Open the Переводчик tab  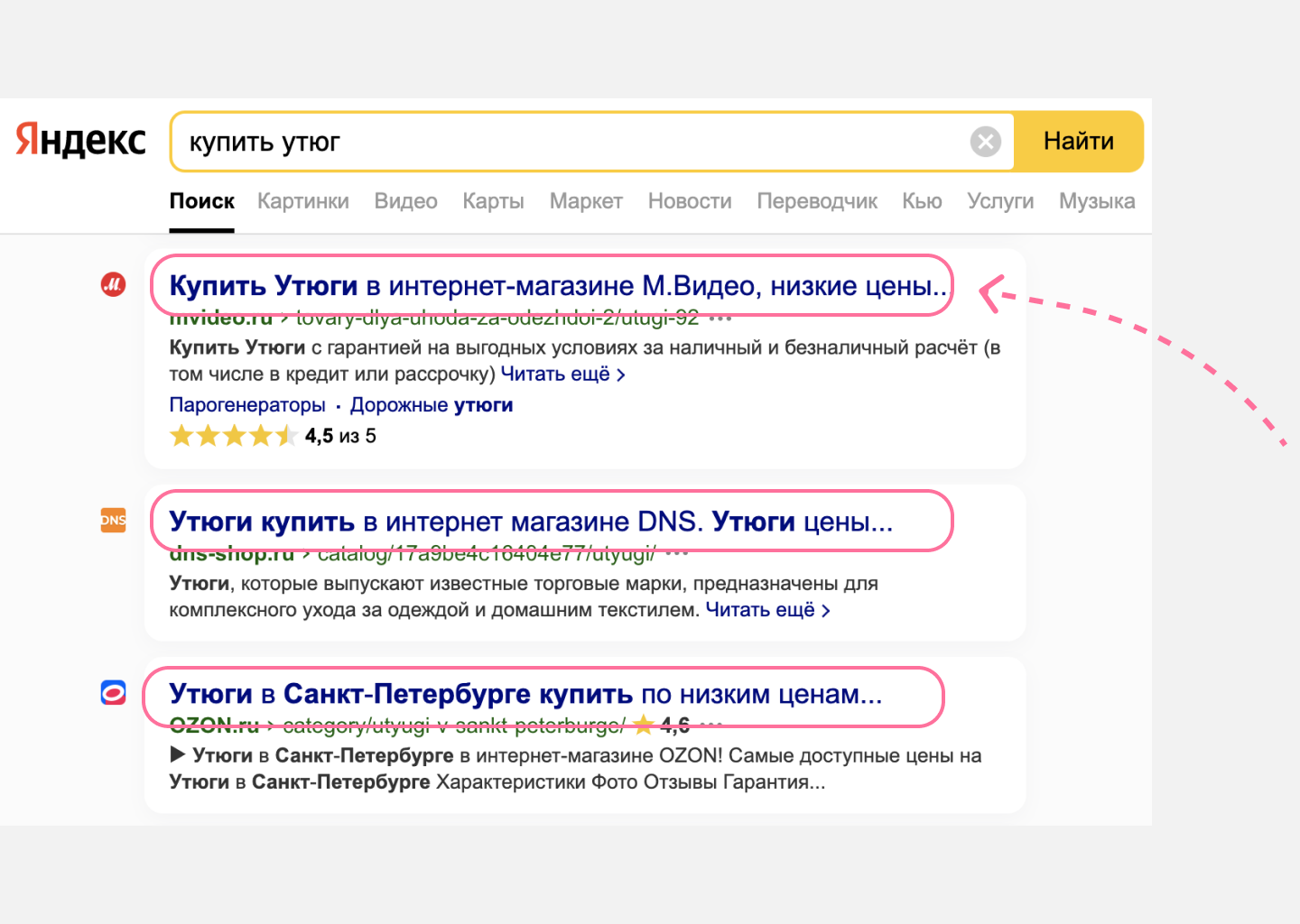[817, 201]
